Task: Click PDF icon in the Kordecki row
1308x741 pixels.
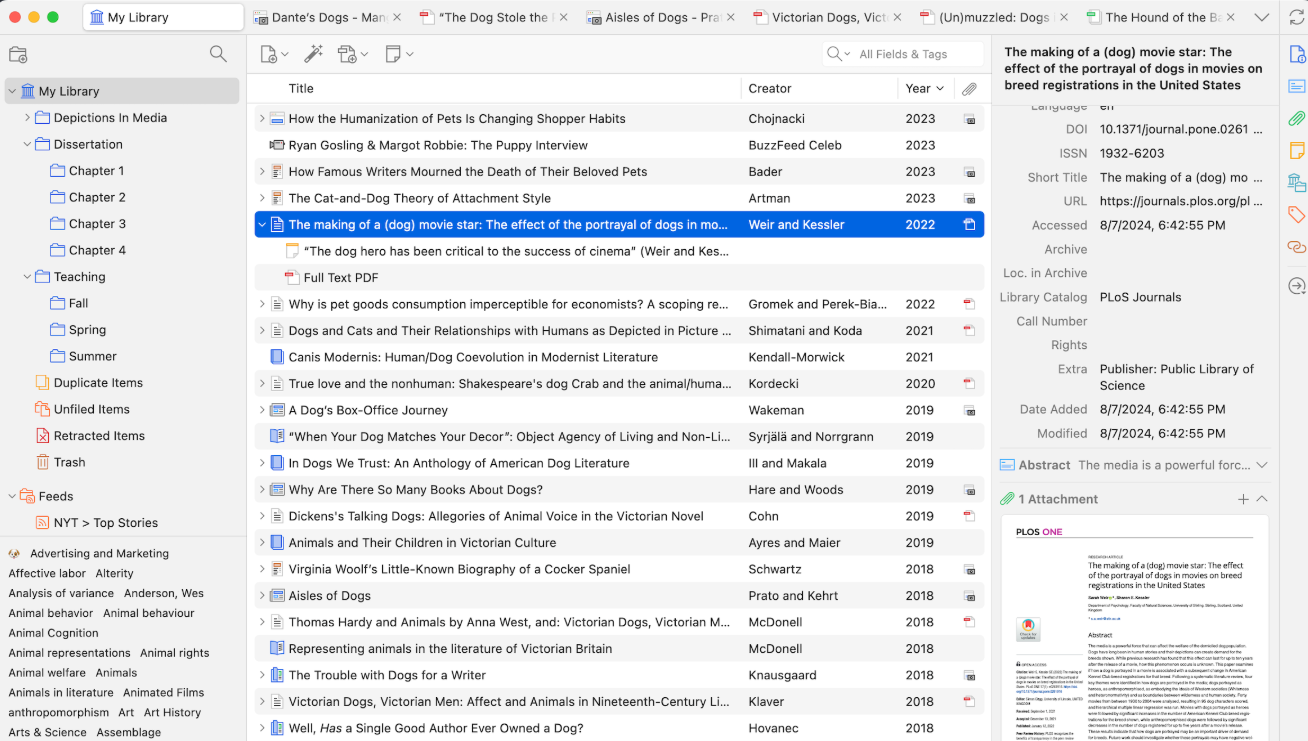Action: tap(968, 383)
